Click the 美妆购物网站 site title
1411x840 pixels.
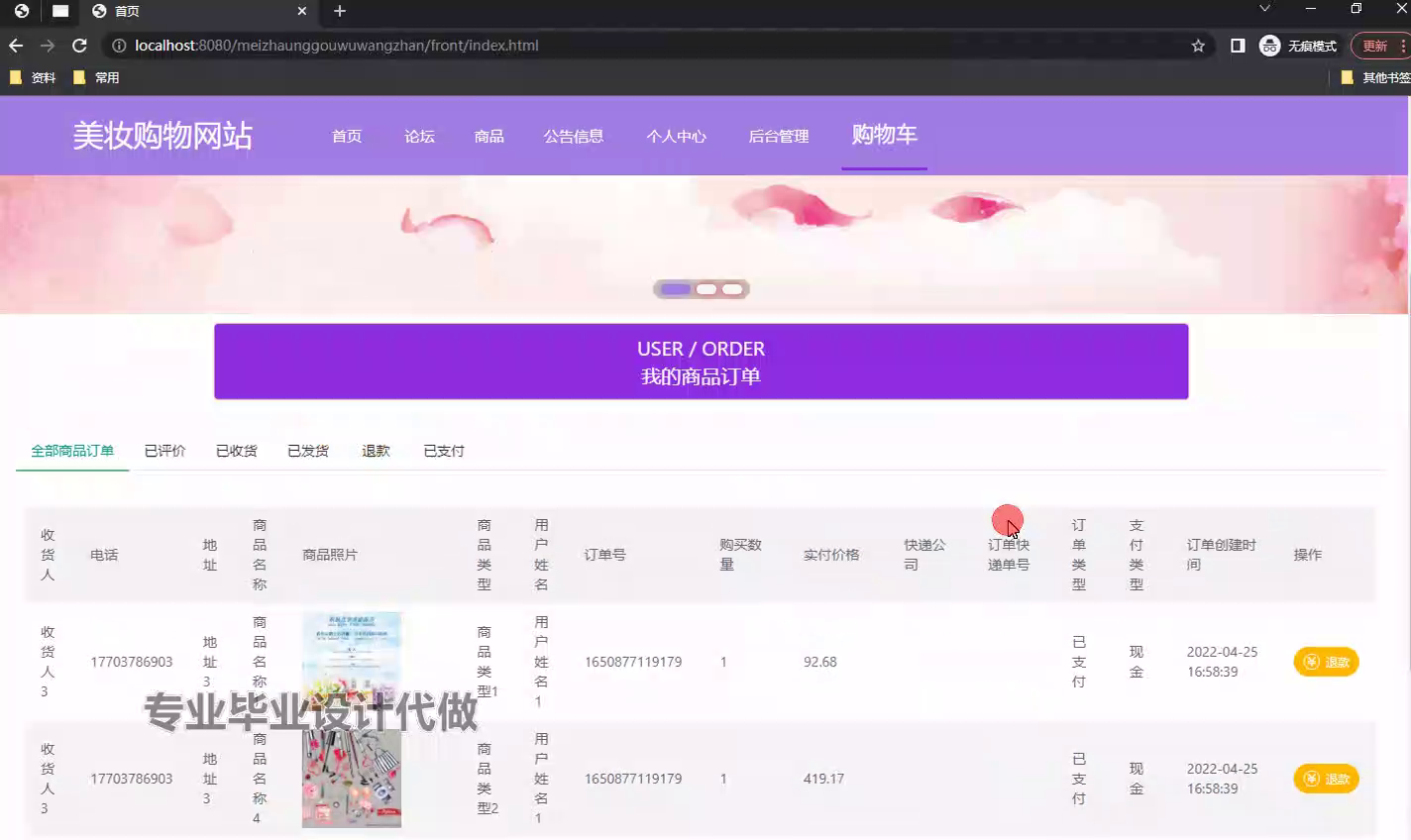[163, 136]
